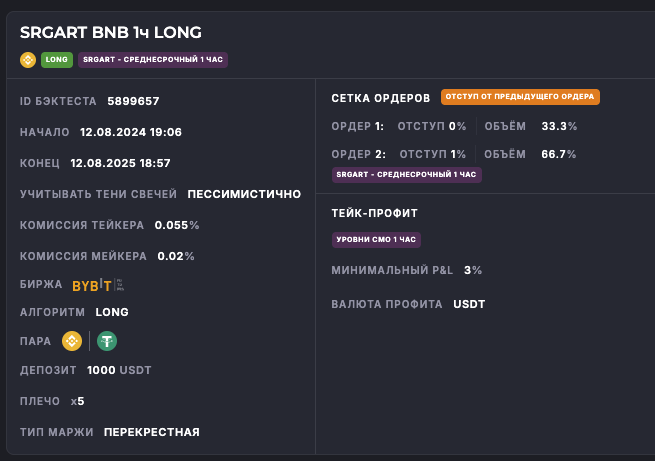Click the small futures badge beside Bybit
This screenshot has width=655, height=461.
click(120, 285)
